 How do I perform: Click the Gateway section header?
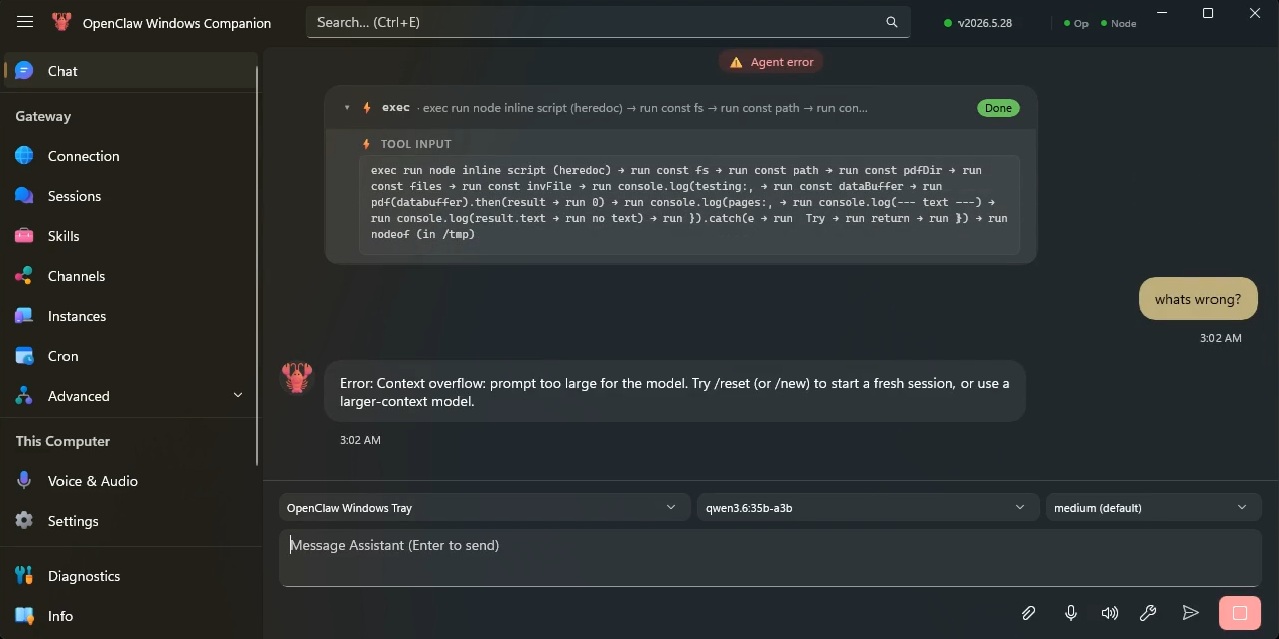point(43,116)
